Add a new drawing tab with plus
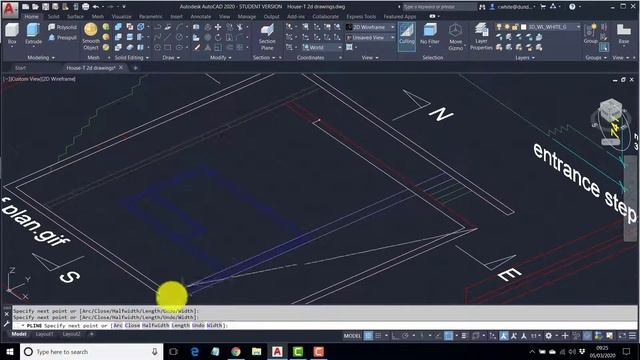The image size is (640, 360). tap(136, 68)
